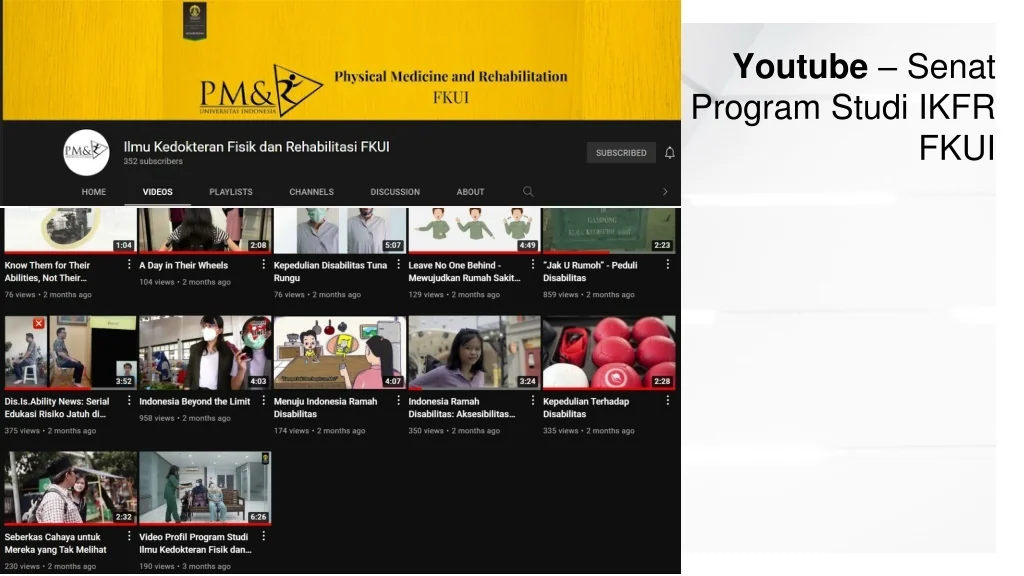1024x576 pixels.
Task: Open title Leave No One Behind
Action: pyautogui.click(x=464, y=272)
